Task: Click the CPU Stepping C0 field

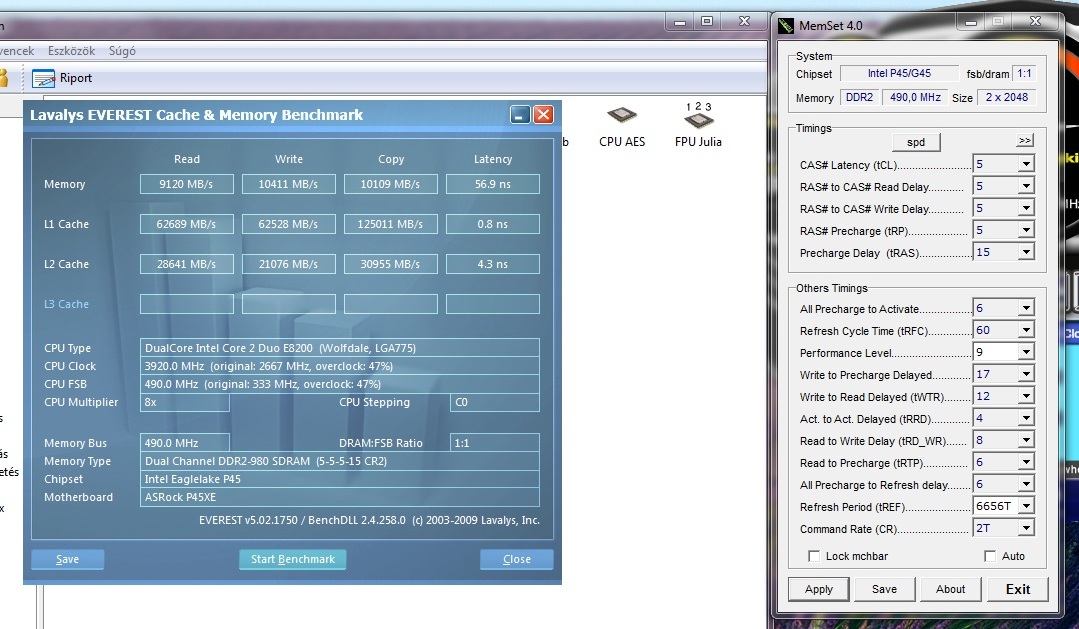Action: point(495,403)
